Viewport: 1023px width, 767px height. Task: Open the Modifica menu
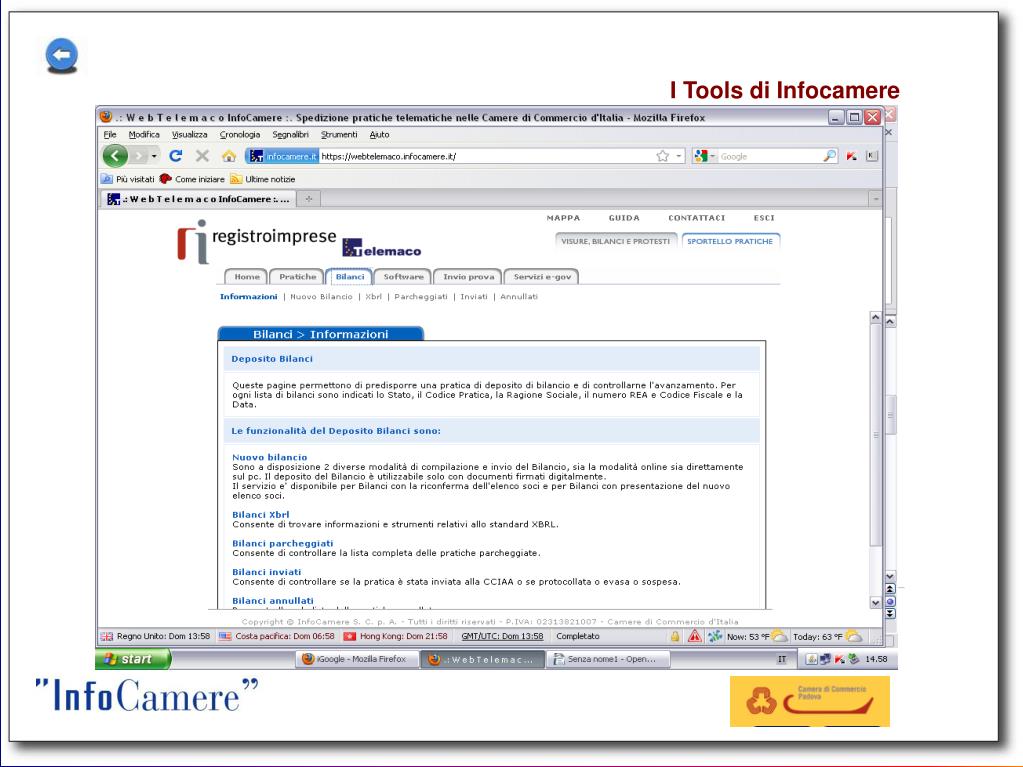[x=144, y=134]
